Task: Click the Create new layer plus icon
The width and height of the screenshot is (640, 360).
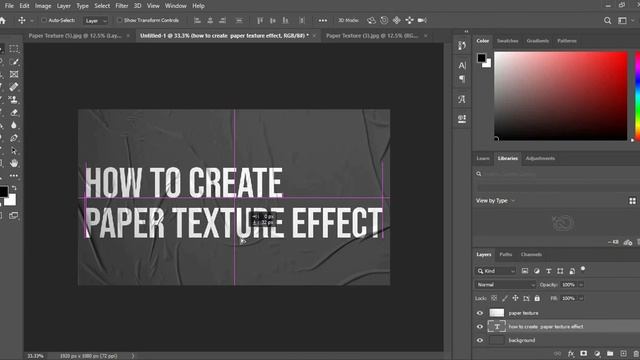Action: [623, 353]
